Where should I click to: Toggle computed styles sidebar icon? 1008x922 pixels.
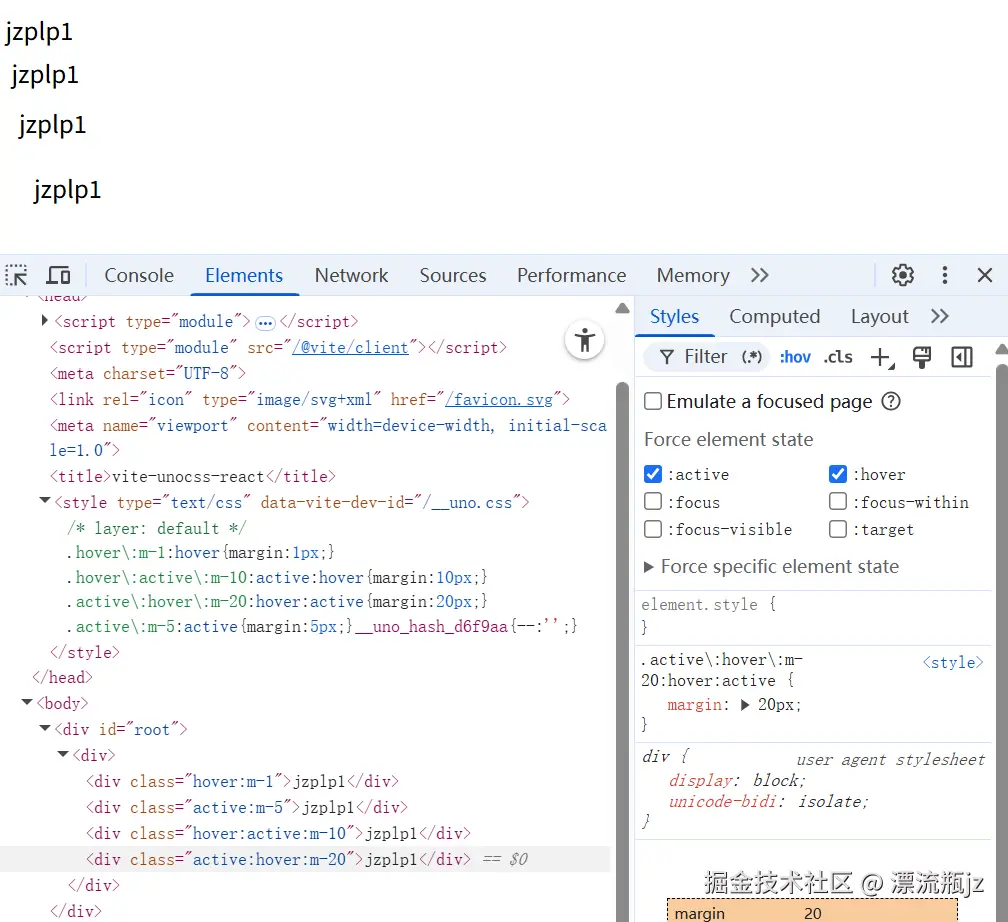pos(962,357)
